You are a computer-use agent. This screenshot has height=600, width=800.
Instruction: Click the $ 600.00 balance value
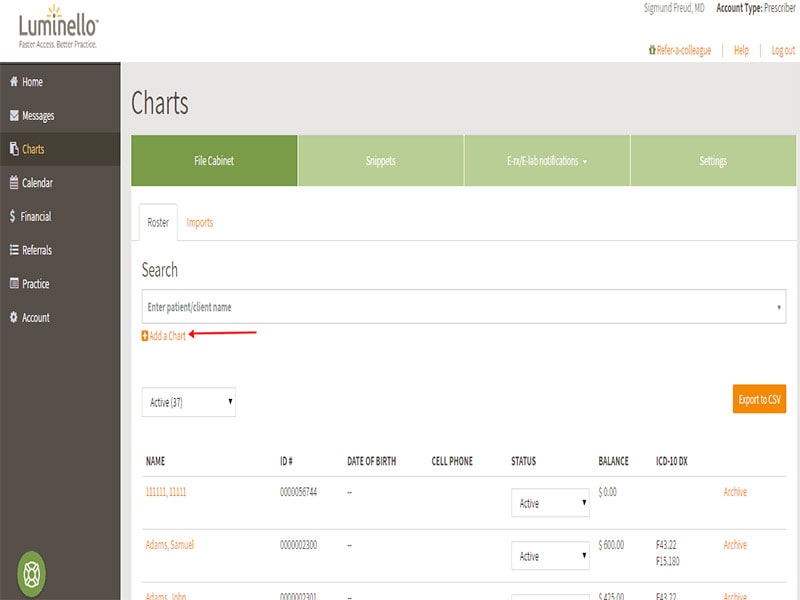tap(611, 545)
